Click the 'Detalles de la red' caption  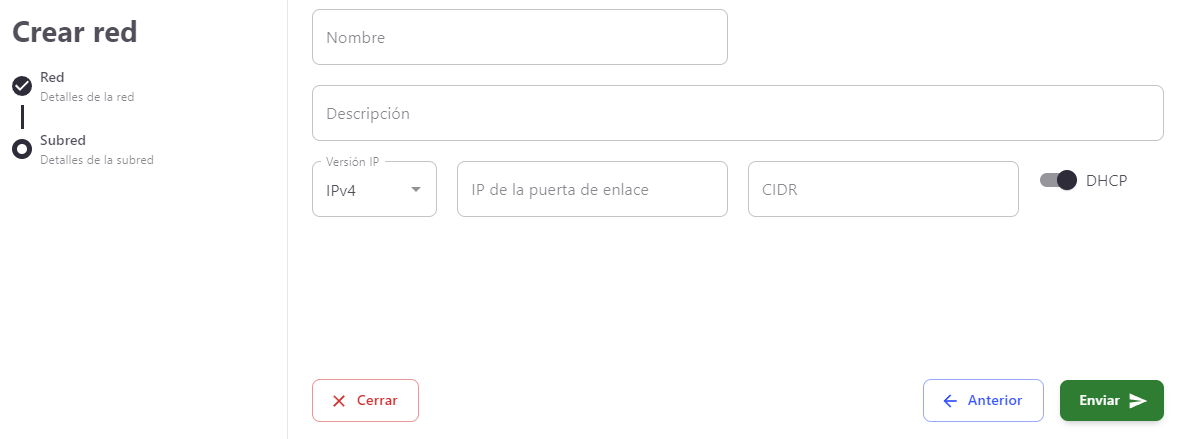tap(87, 97)
